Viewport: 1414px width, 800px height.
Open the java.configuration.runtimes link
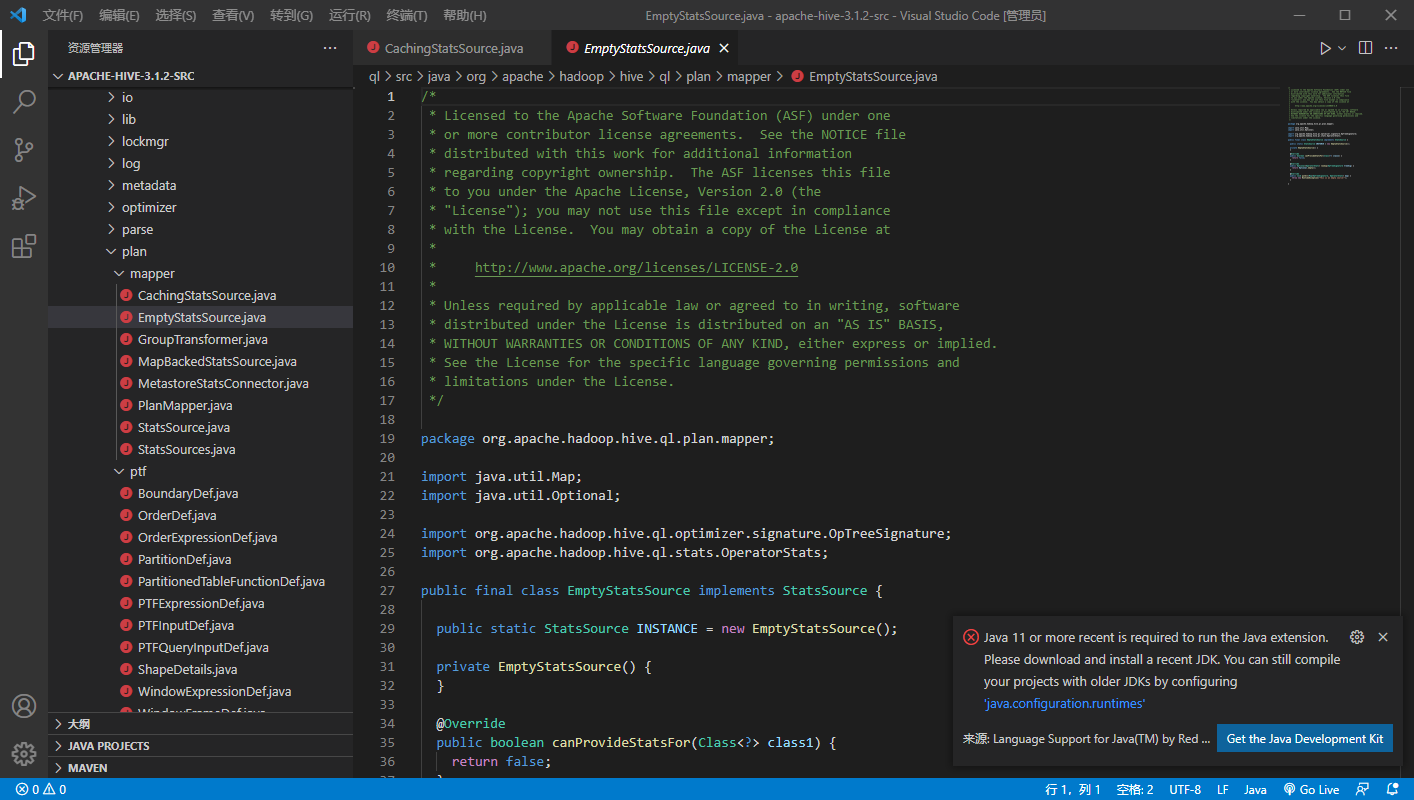tap(1065, 703)
